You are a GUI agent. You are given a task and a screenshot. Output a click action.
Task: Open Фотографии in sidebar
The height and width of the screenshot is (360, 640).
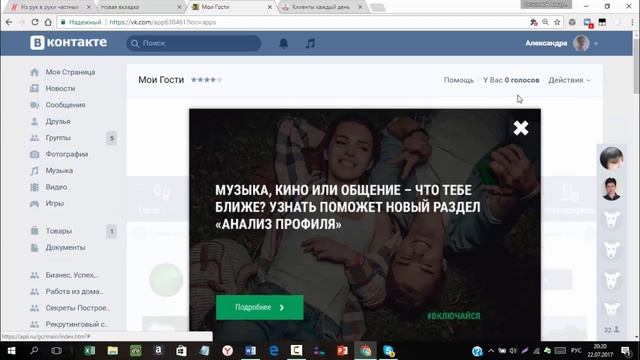point(67,154)
